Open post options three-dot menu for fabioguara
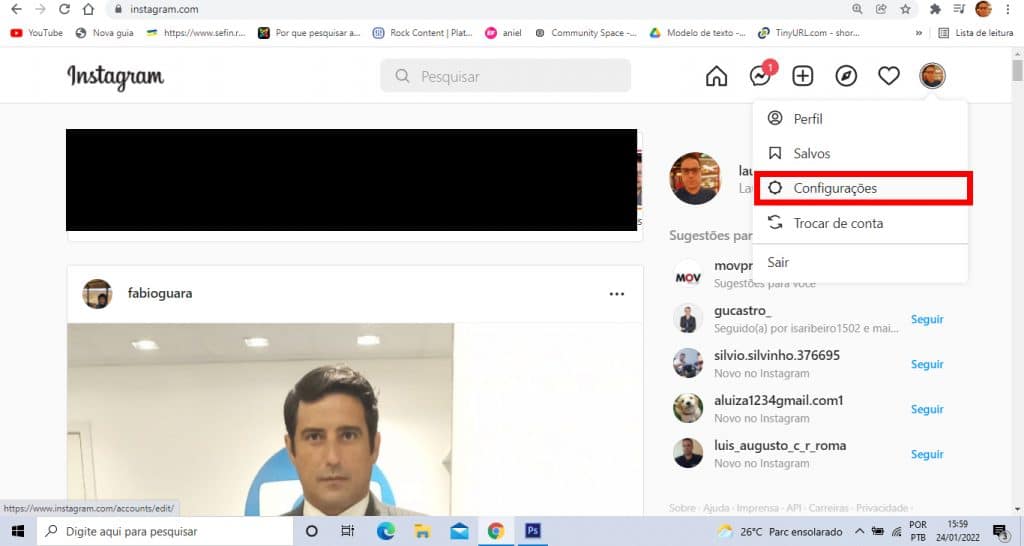 tap(616, 294)
